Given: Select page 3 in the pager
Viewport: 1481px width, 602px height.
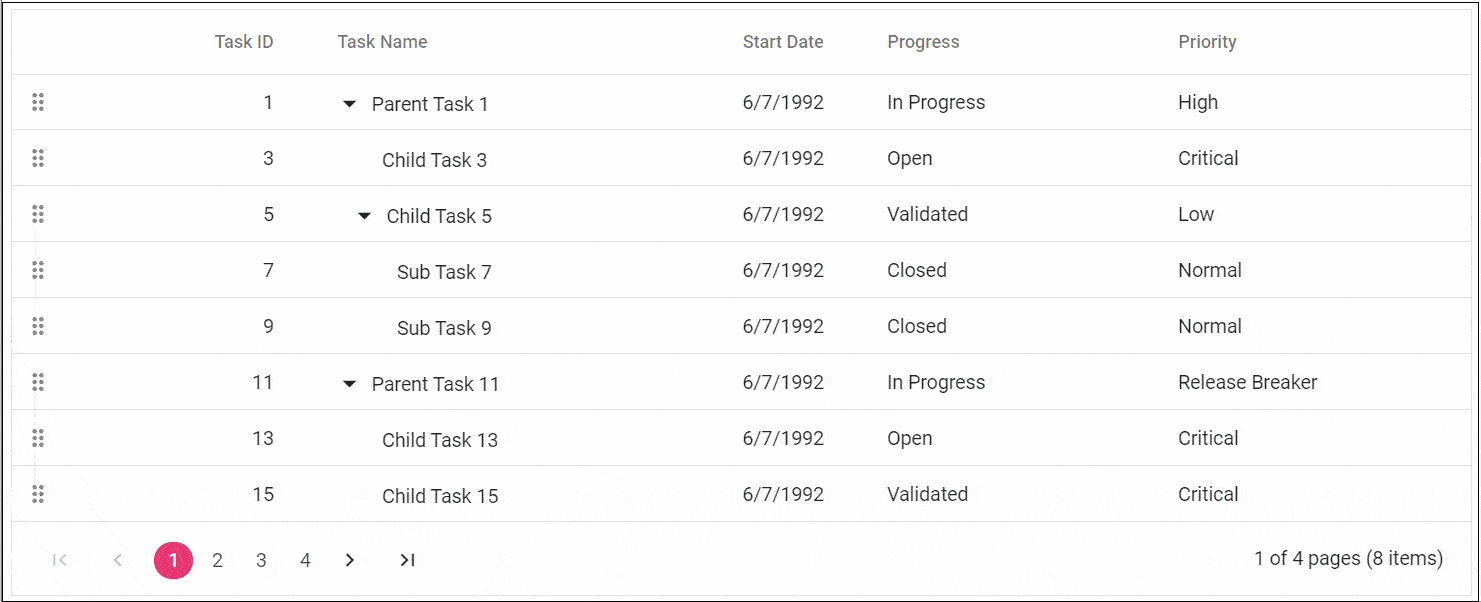Looking at the screenshot, I should 261,560.
